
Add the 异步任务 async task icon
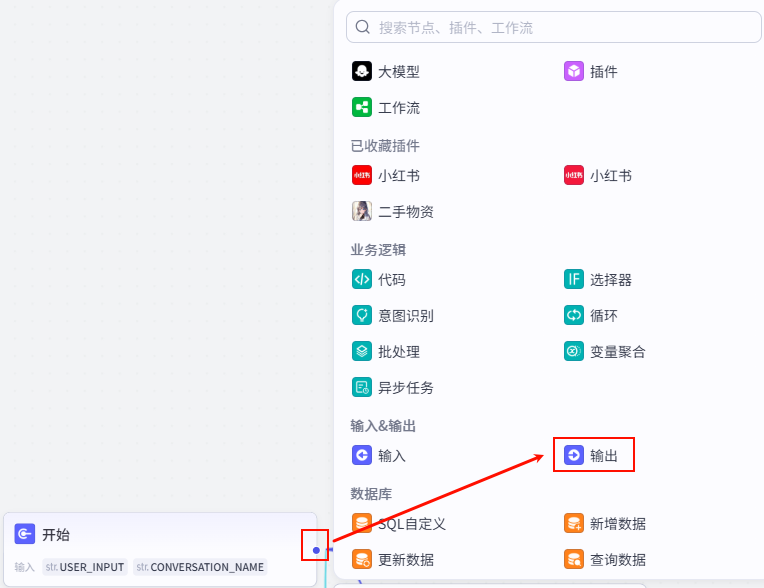coord(362,387)
